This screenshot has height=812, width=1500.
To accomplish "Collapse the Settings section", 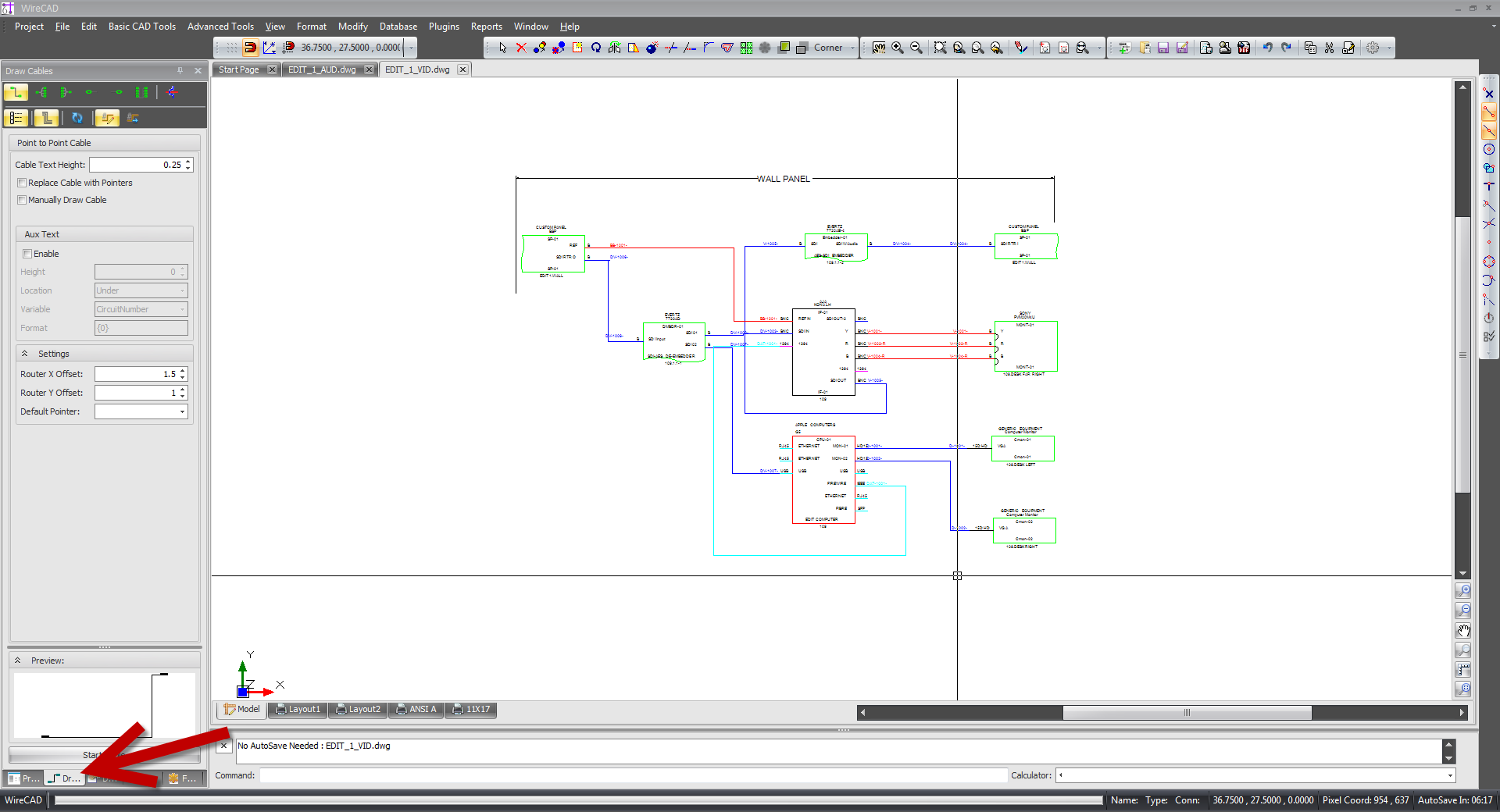I will tap(24, 354).
